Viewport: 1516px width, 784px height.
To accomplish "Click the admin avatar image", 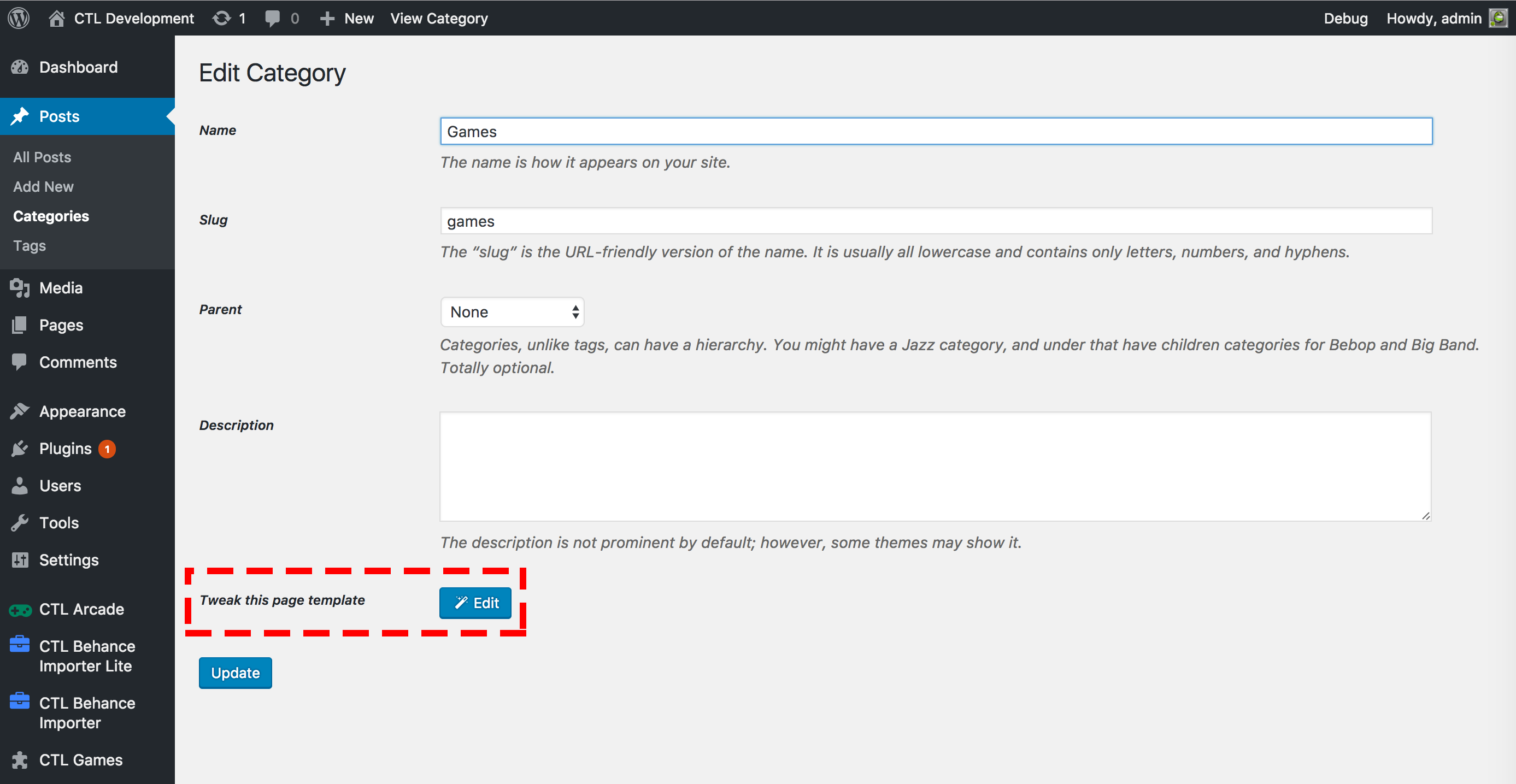I will point(1497,18).
